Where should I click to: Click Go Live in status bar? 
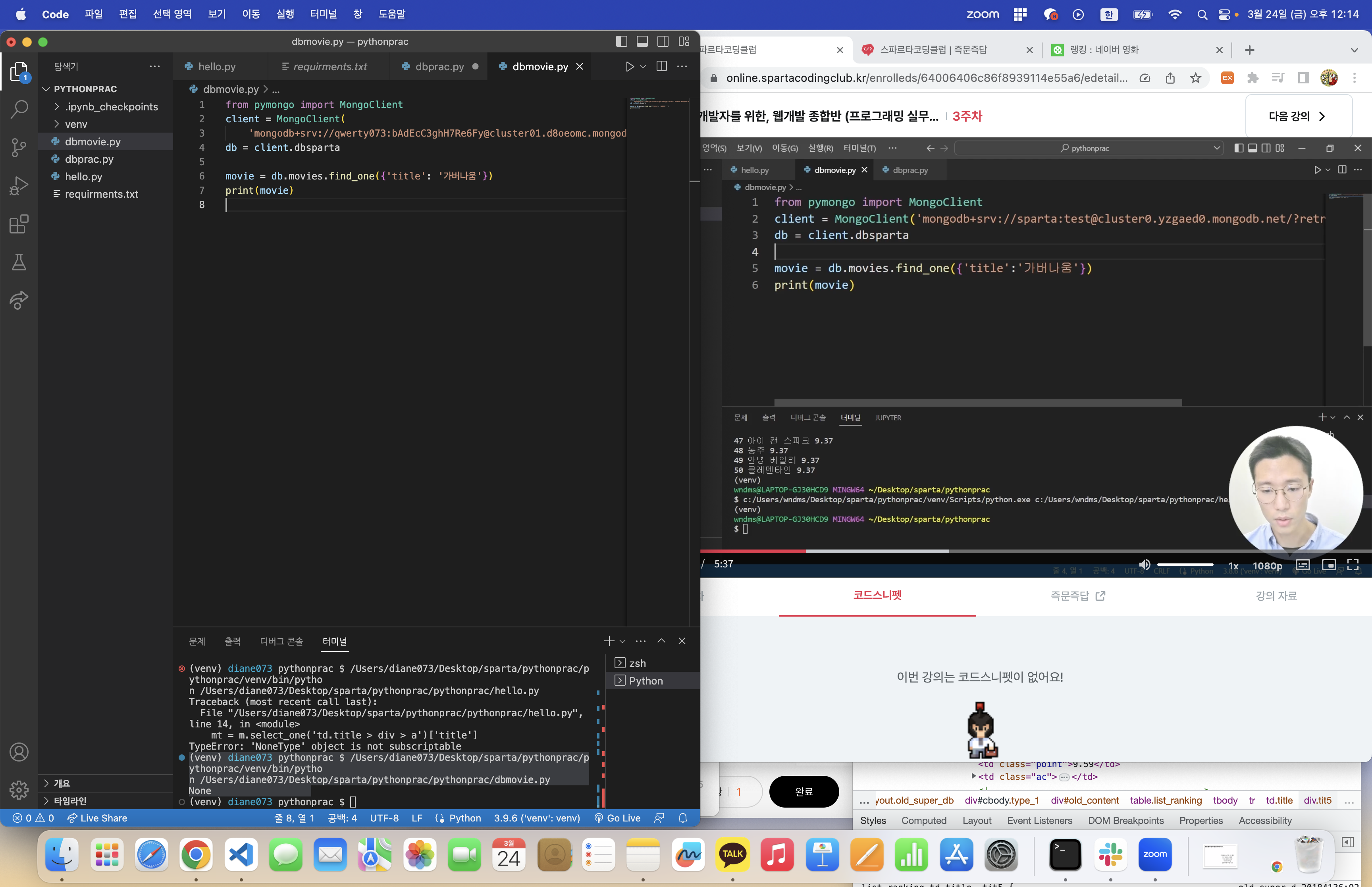pos(617,818)
